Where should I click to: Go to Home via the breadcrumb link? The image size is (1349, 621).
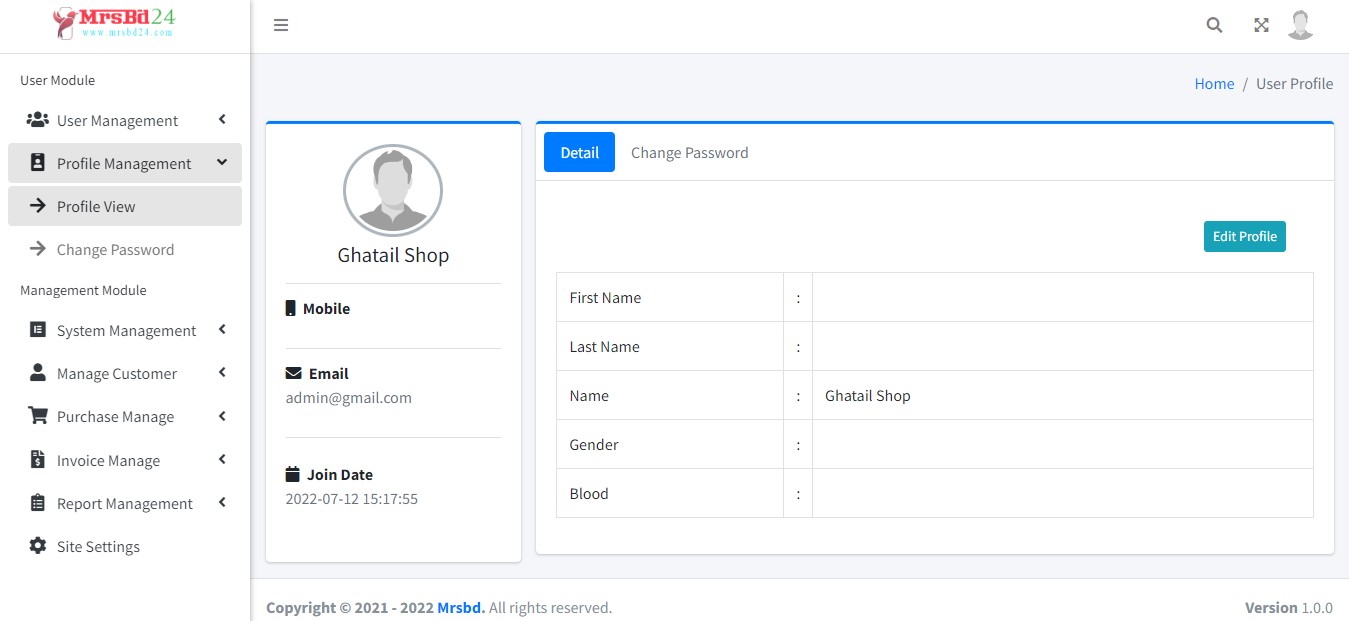1214,83
